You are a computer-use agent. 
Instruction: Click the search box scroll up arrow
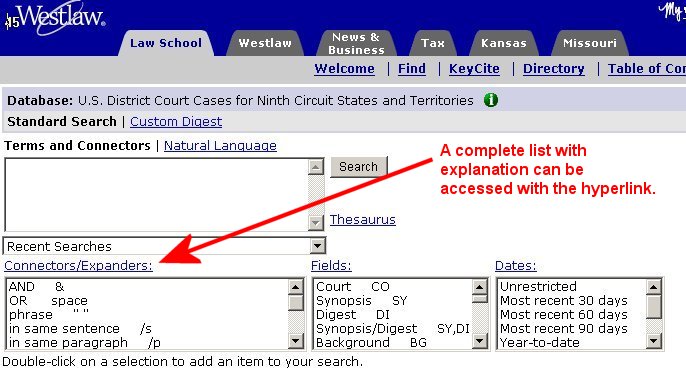(315, 167)
